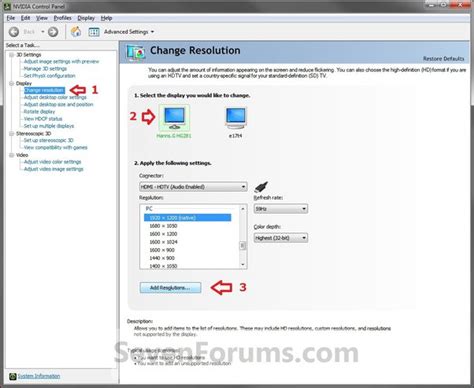
Task: Open the Advanced Settings dropdown
Action: [x=129, y=32]
